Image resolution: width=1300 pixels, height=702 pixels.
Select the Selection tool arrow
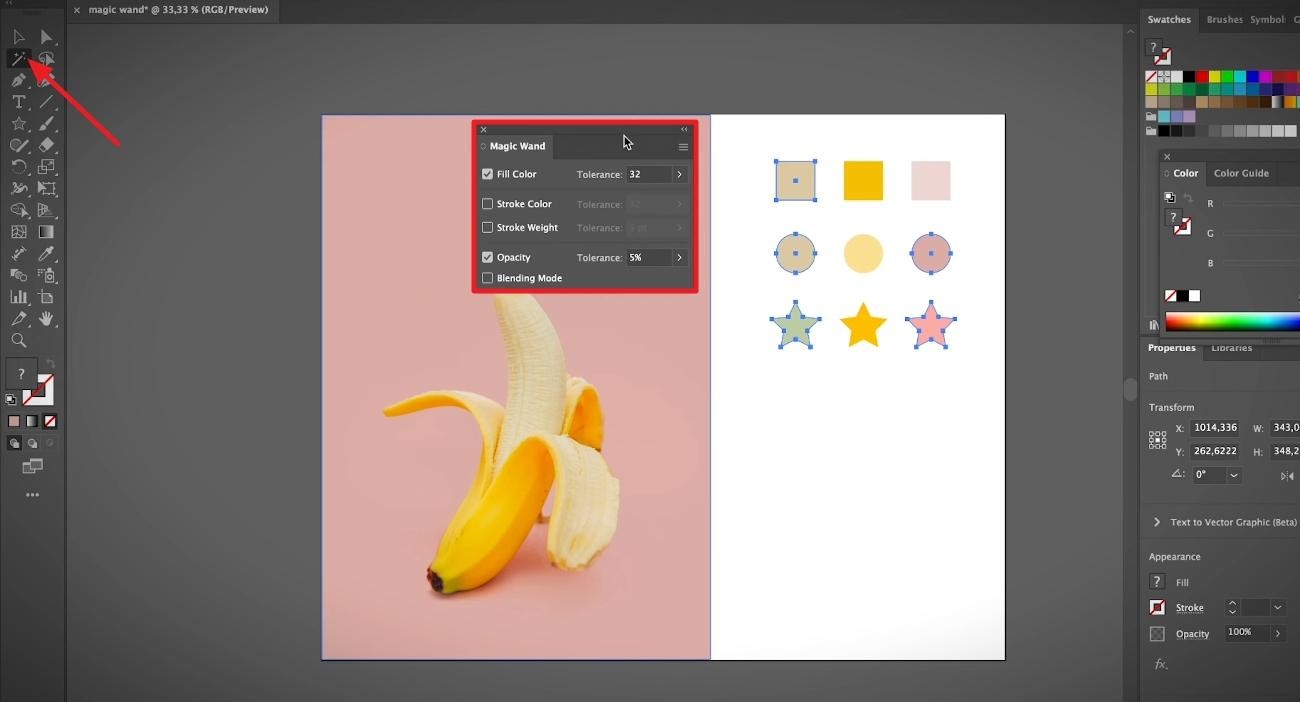pos(19,37)
